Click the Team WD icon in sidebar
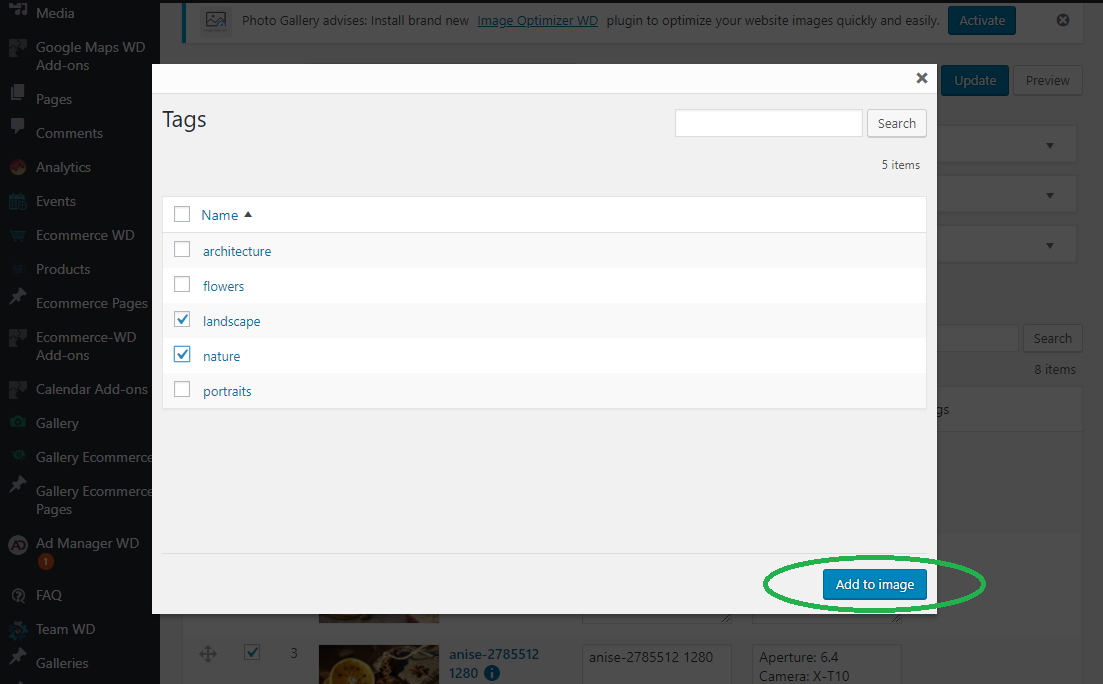1103x684 pixels. 18,629
